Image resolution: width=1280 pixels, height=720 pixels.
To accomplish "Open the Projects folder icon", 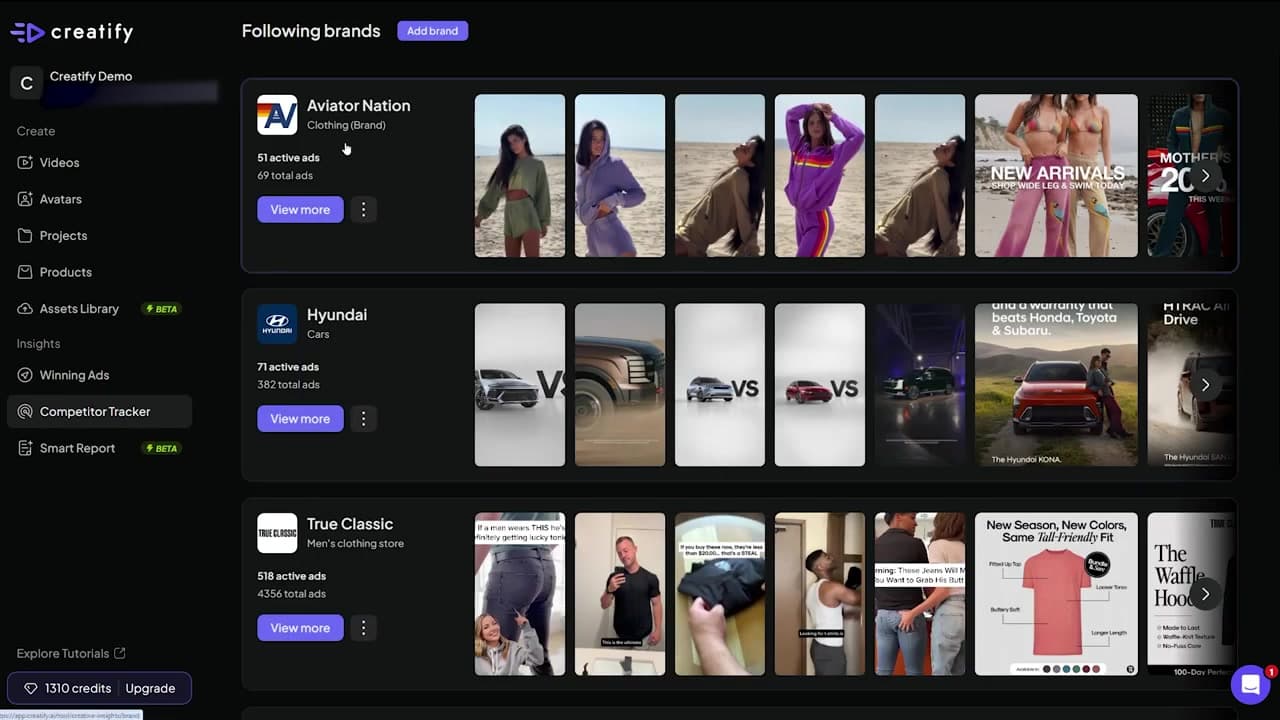I will pyautogui.click(x=25, y=235).
